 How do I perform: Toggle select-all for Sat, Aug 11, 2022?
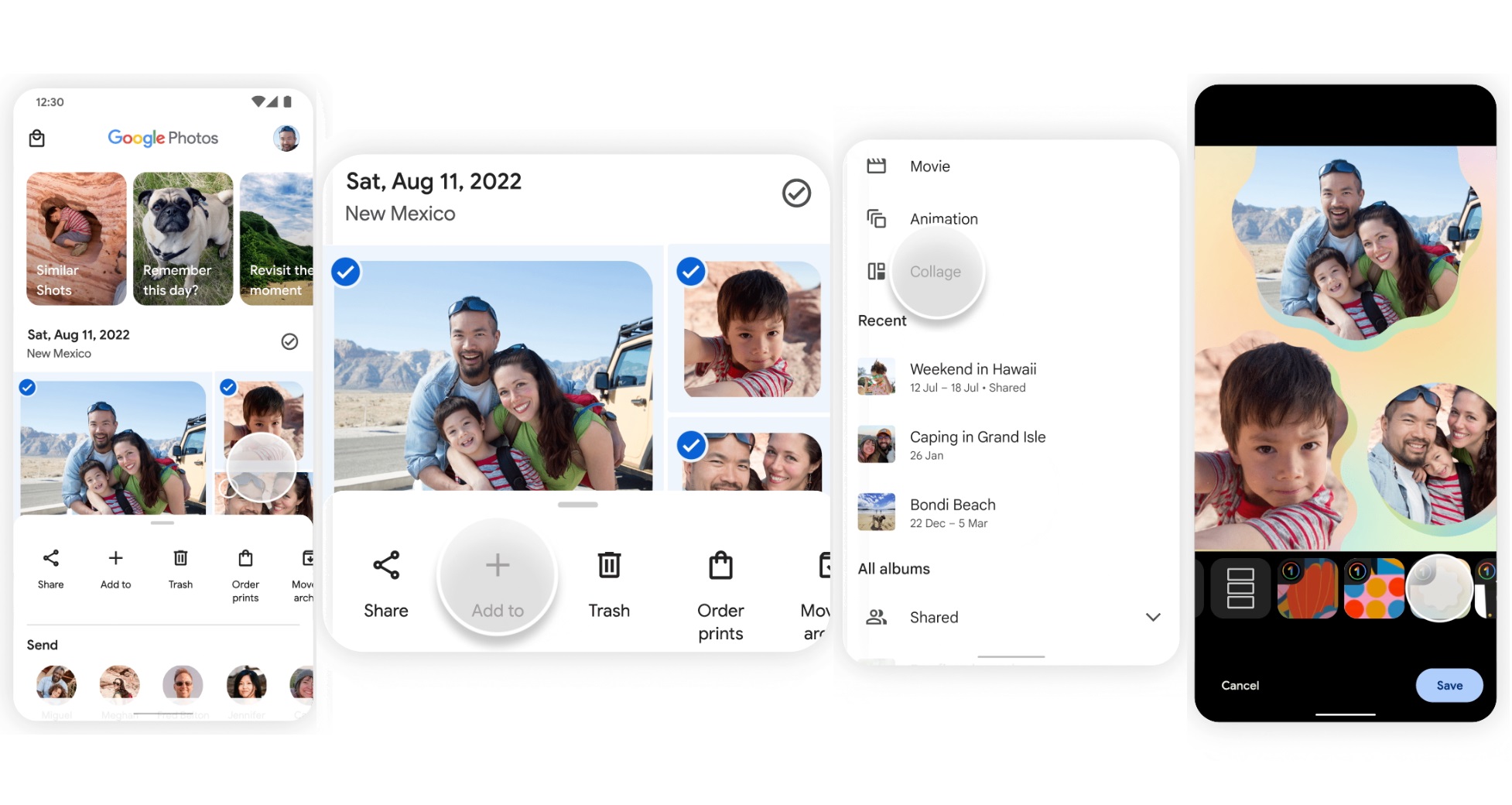[x=797, y=194]
